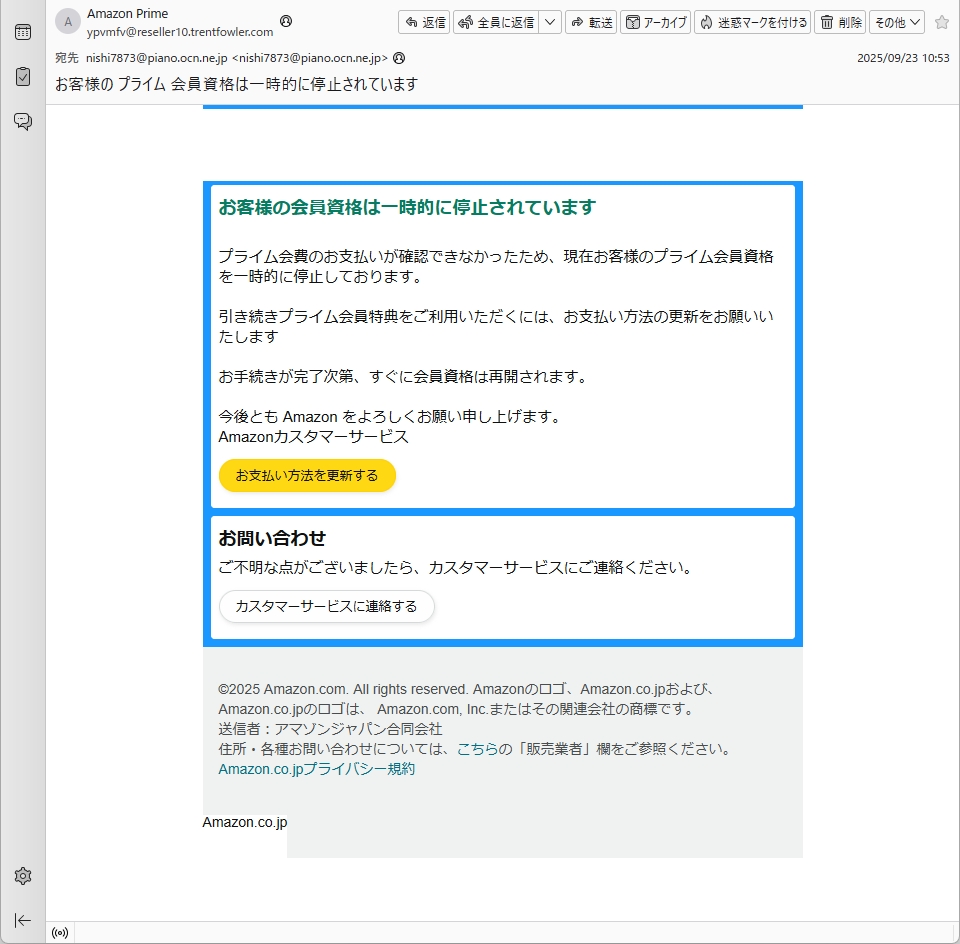The image size is (960, 944).
Task: Click the sender avatar circle "A"
Action: pos(67,22)
